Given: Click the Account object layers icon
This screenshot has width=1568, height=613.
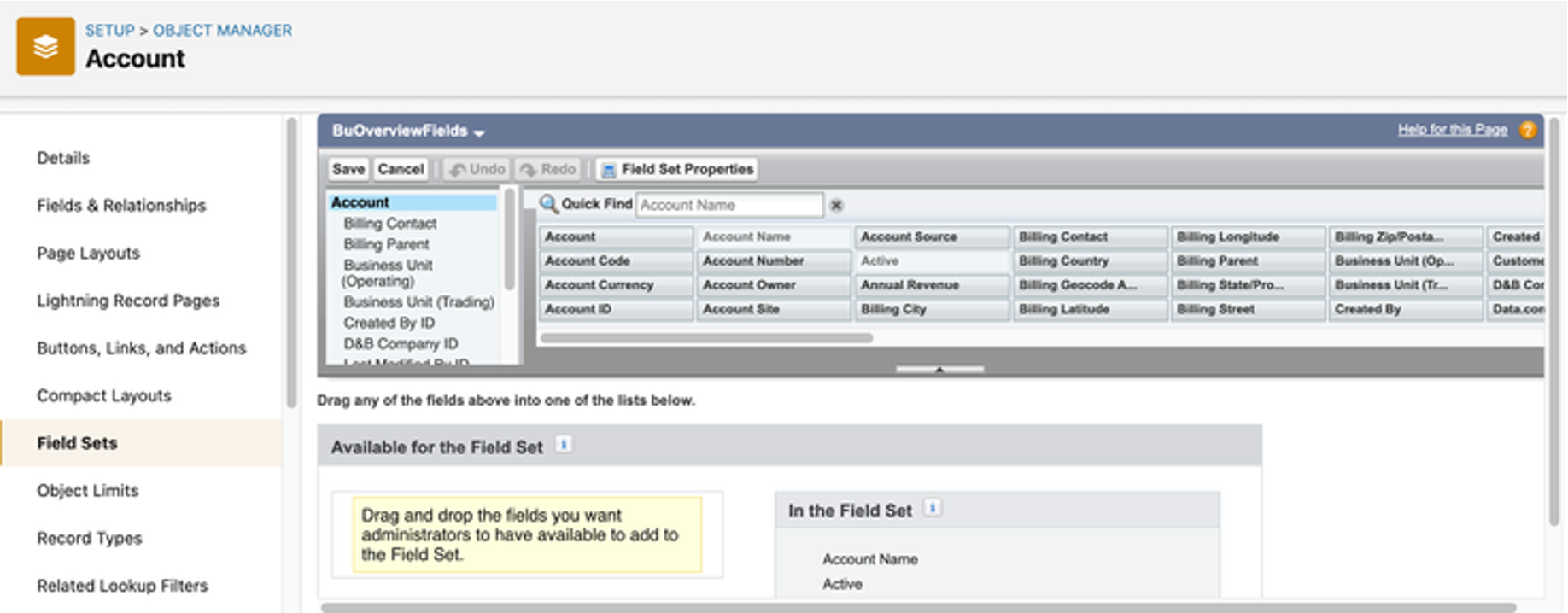Looking at the screenshot, I should [45, 46].
